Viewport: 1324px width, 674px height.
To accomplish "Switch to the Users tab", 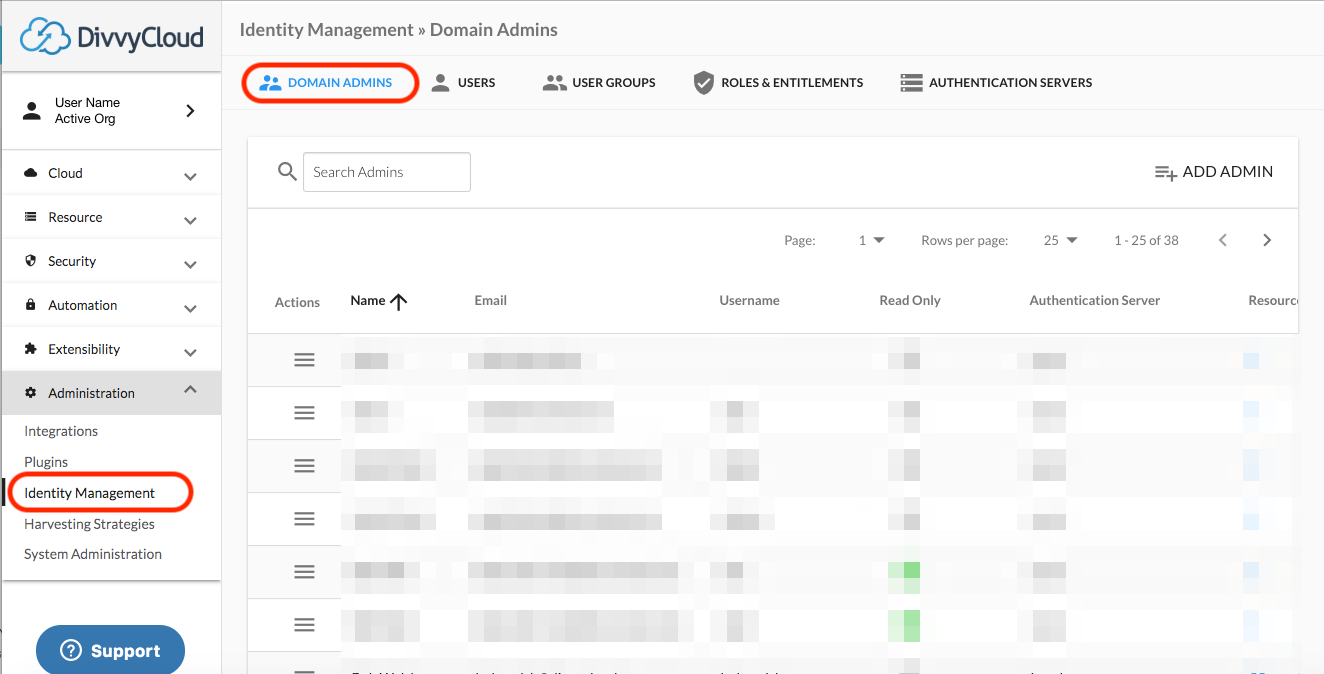I will 463,82.
